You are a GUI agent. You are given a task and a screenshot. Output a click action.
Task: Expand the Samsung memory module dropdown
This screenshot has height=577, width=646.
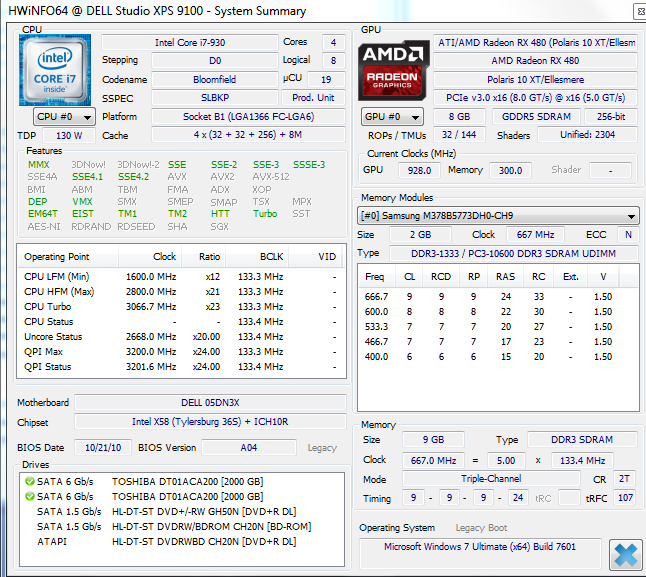[499, 216]
